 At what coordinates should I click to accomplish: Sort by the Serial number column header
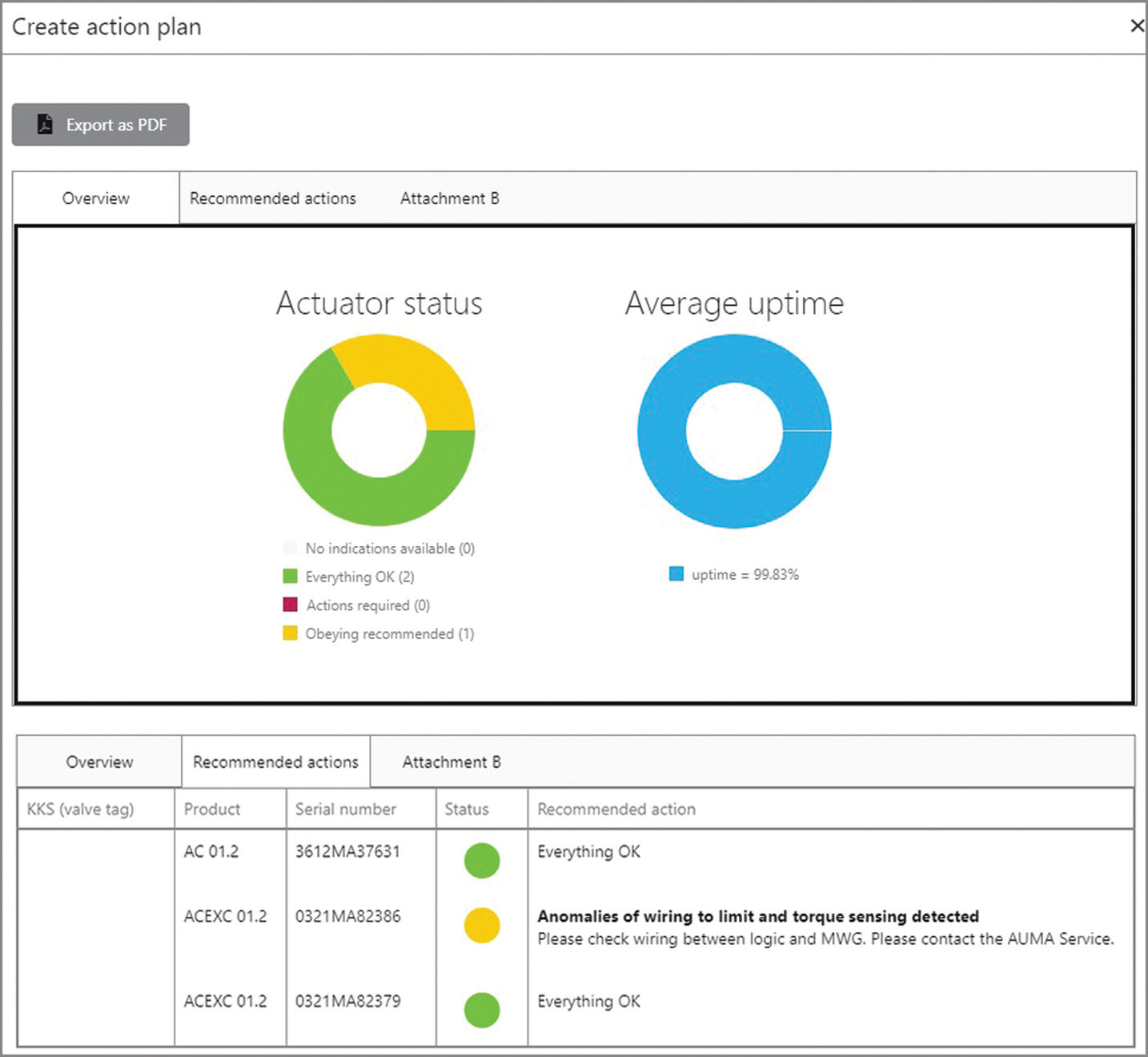(346, 810)
